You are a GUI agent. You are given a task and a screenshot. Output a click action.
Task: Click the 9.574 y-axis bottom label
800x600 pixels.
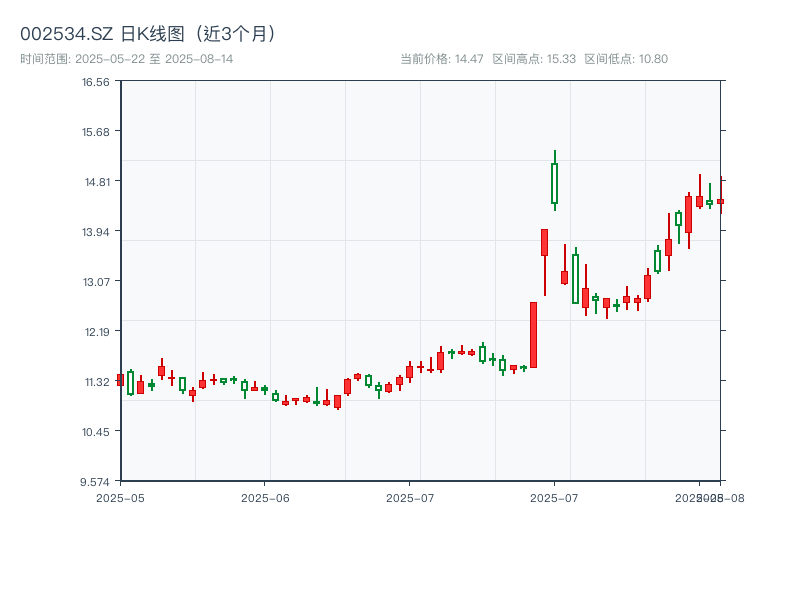click(96, 482)
